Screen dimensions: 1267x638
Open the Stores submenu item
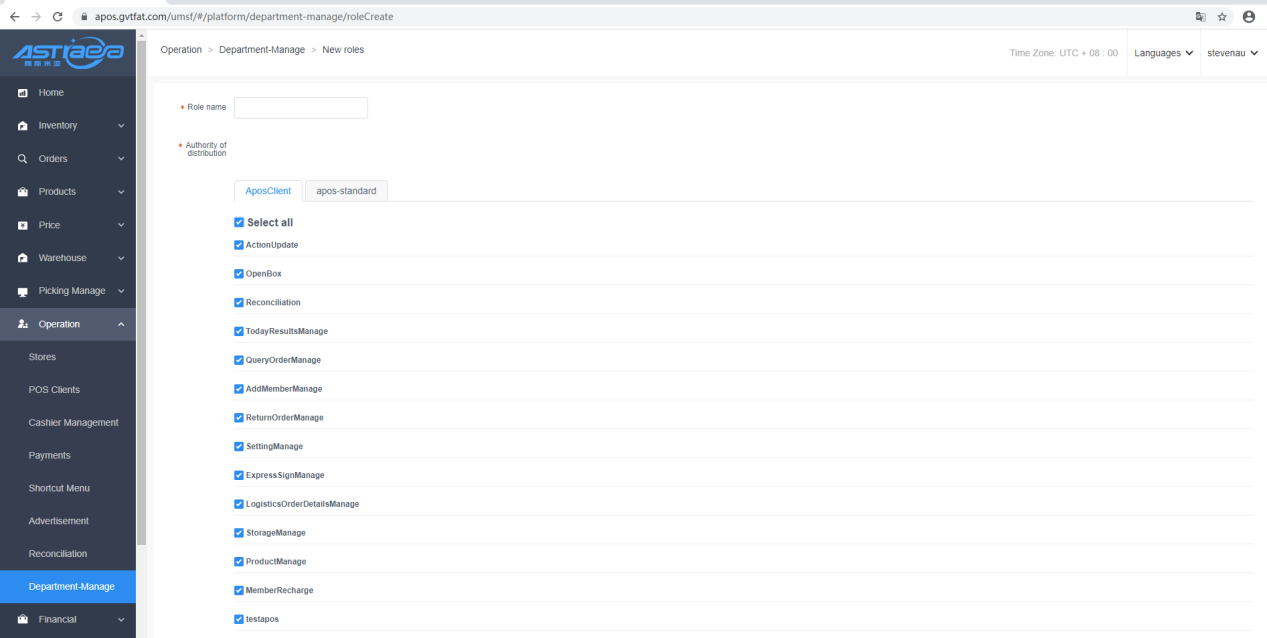pos(42,357)
